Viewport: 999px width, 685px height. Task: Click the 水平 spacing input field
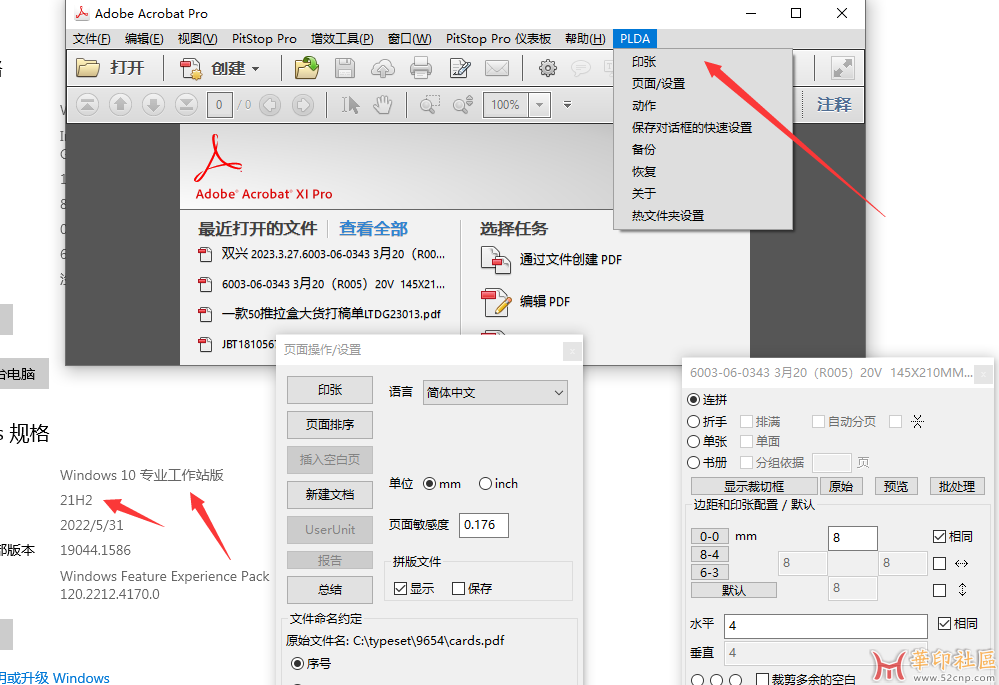tap(826, 626)
